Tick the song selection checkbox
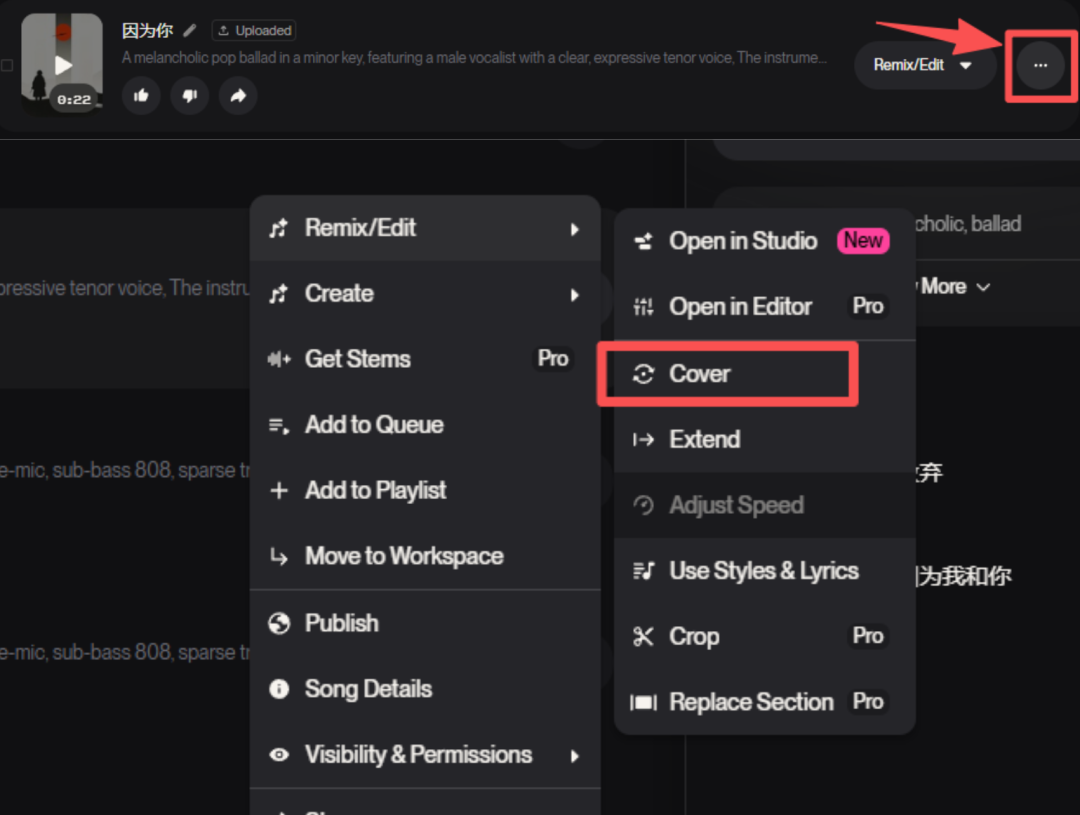Image resolution: width=1080 pixels, height=815 pixels. 7,65
